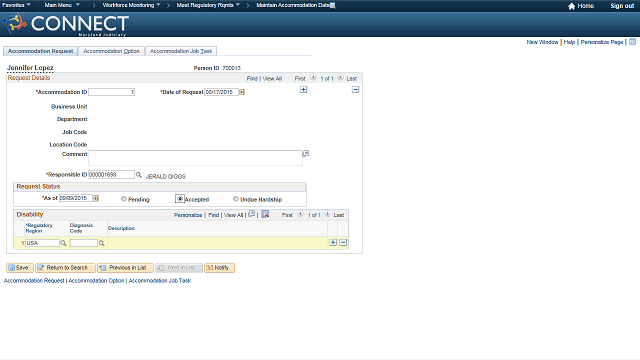The width and height of the screenshot is (640, 360).
Task: Click View All in Request Details header
Action: pos(272,78)
